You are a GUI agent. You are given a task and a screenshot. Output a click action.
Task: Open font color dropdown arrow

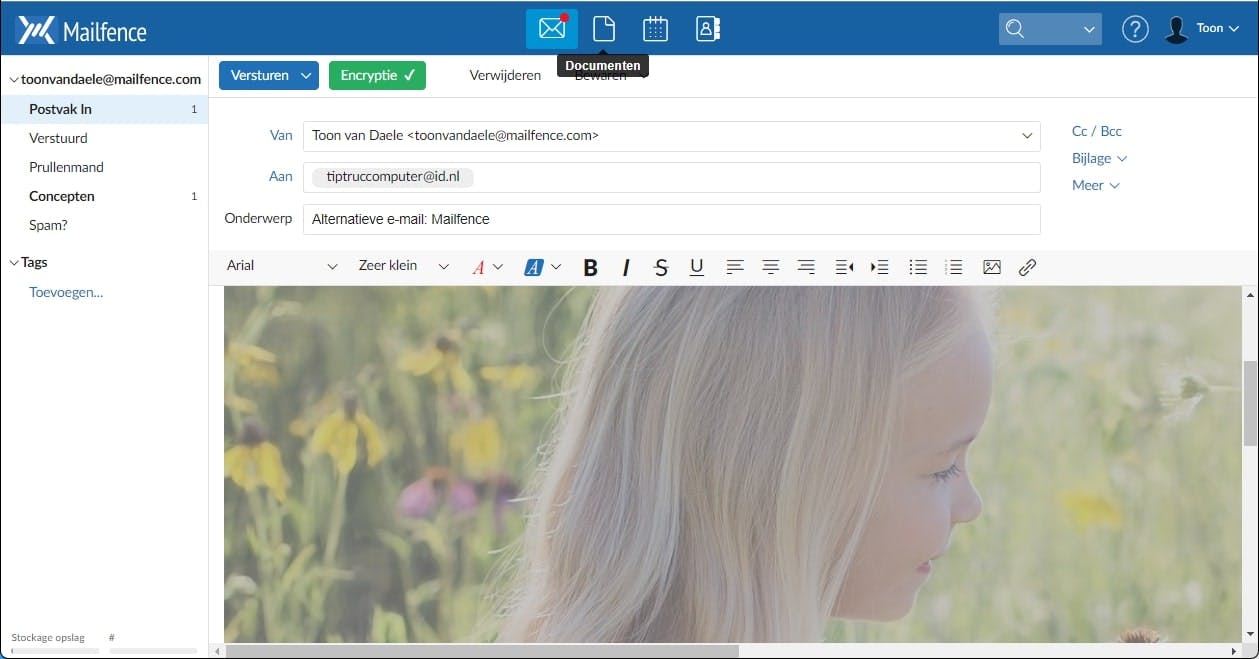click(498, 267)
